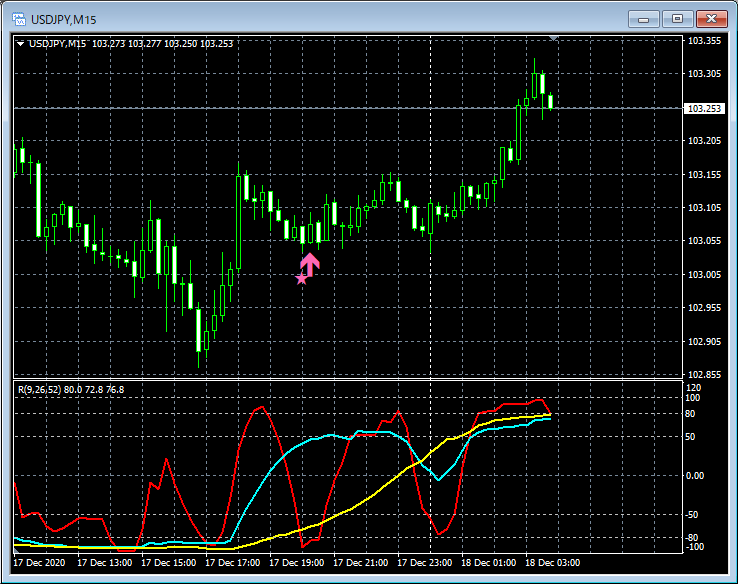
Task: Maximize the USDJPY chart window
Action: 678,18
